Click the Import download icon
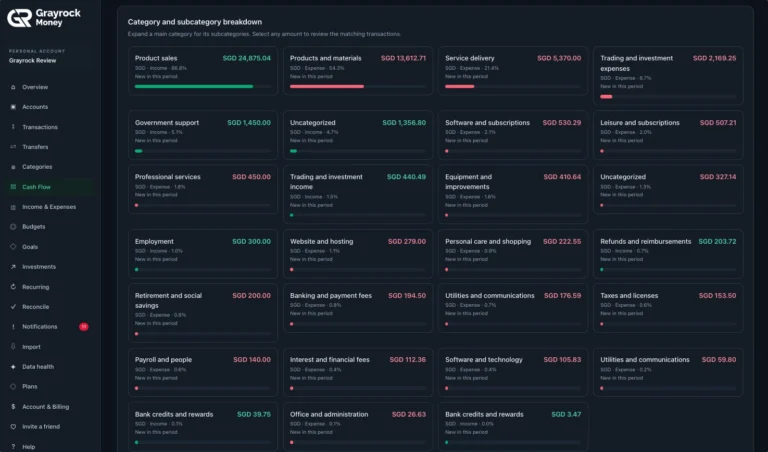Viewport: 768px width, 452px height. tap(13, 347)
